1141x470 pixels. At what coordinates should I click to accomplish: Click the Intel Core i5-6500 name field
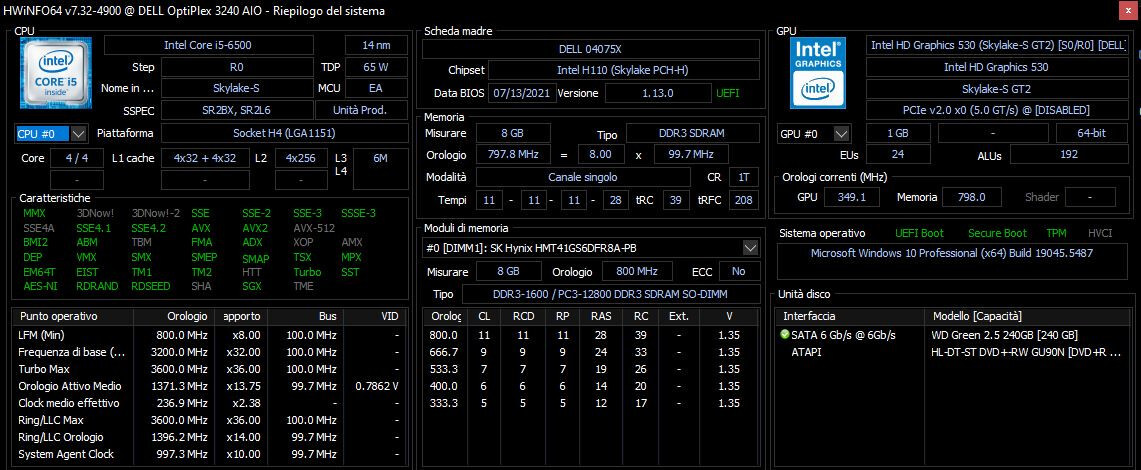point(208,45)
